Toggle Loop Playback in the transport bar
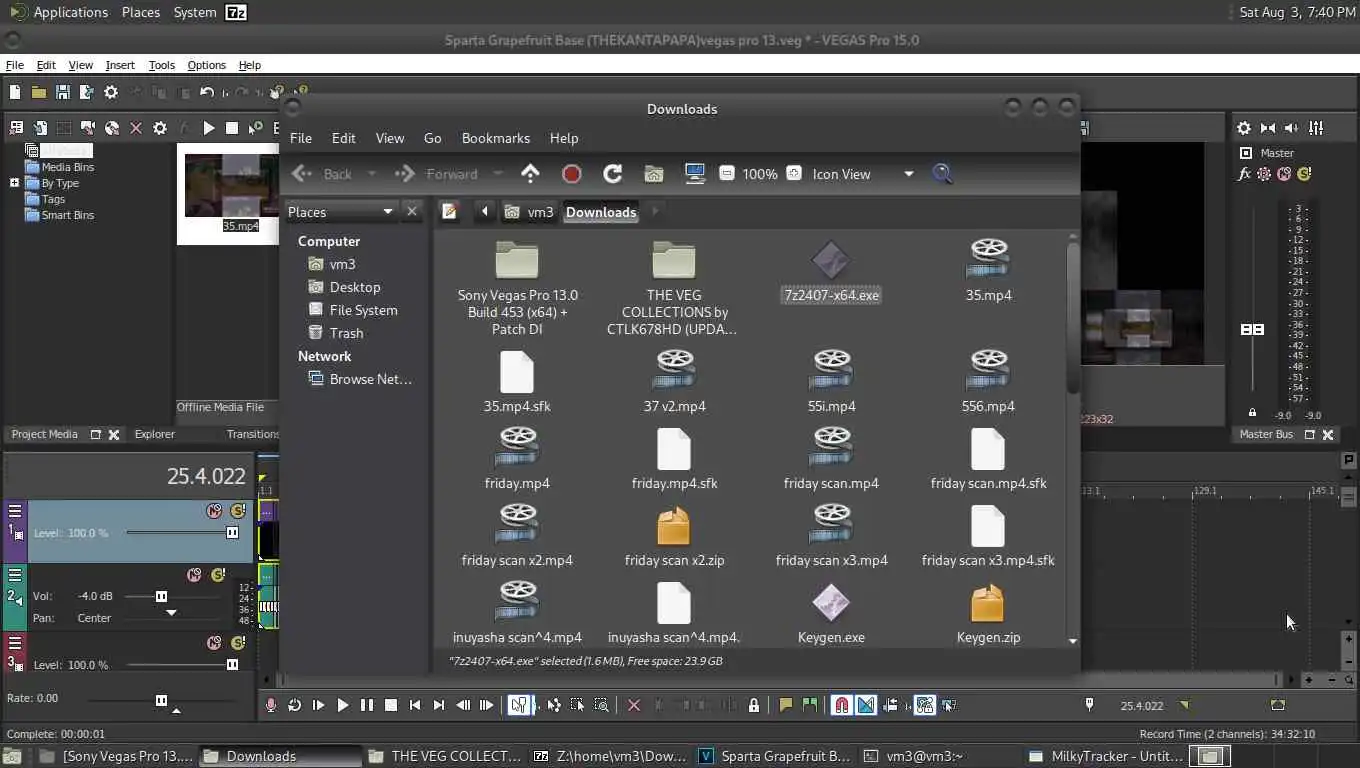This screenshot has height=768, width=1360. 295,705
